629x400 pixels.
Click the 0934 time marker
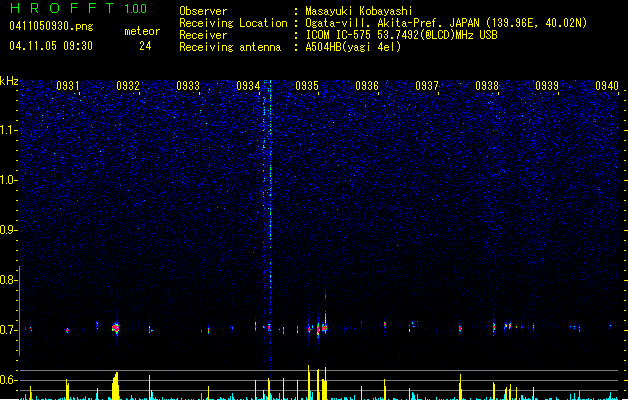tap(248, 86)
